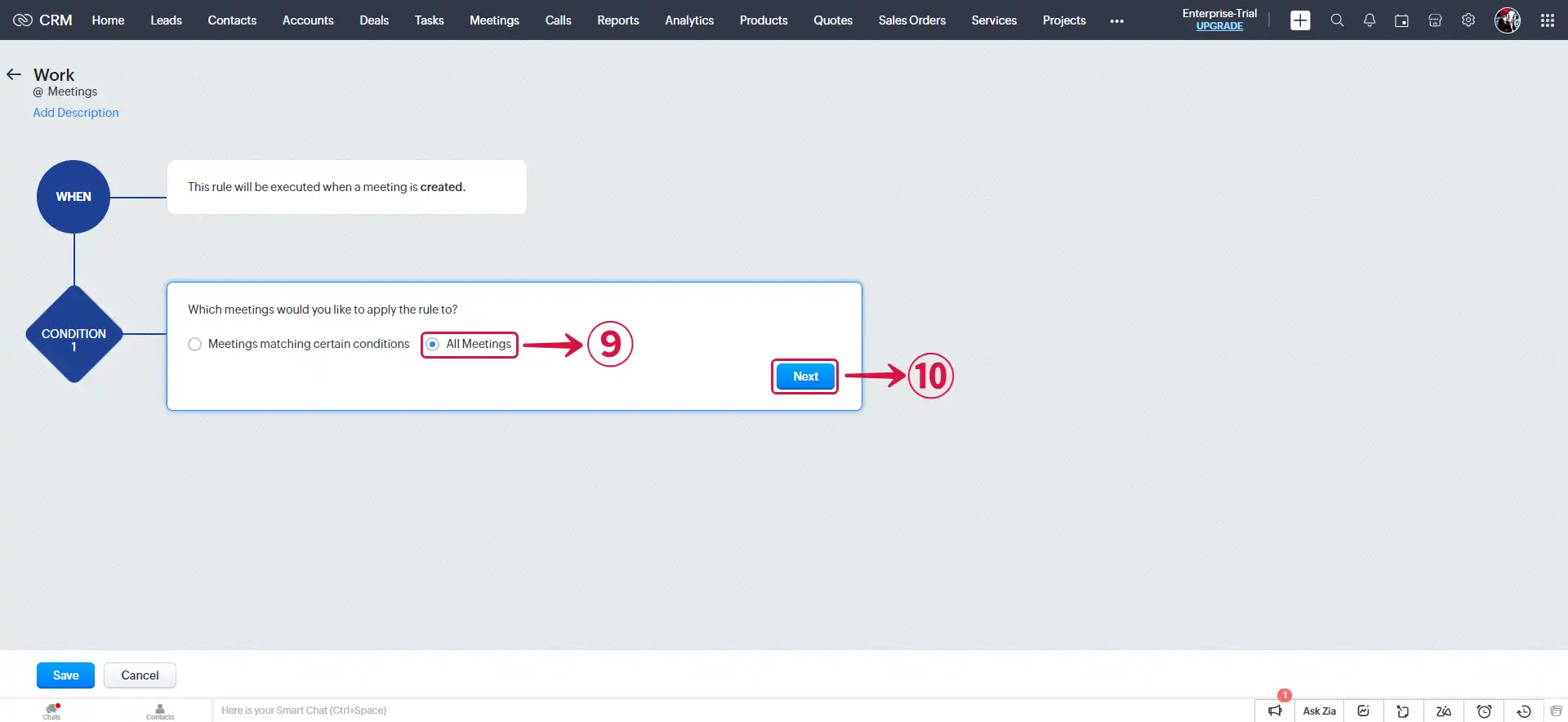Open the Products module
1568x722 pixels.
tap(764, 20)
